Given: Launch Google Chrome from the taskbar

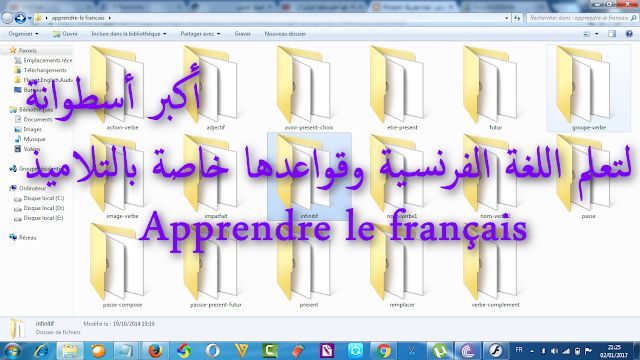Looking at the screenshot, I should point(383,351).
